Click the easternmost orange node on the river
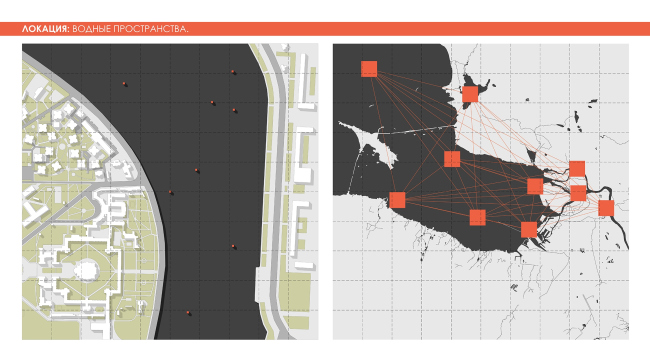This screenshot has width=650, height=361. pos(606,208)
